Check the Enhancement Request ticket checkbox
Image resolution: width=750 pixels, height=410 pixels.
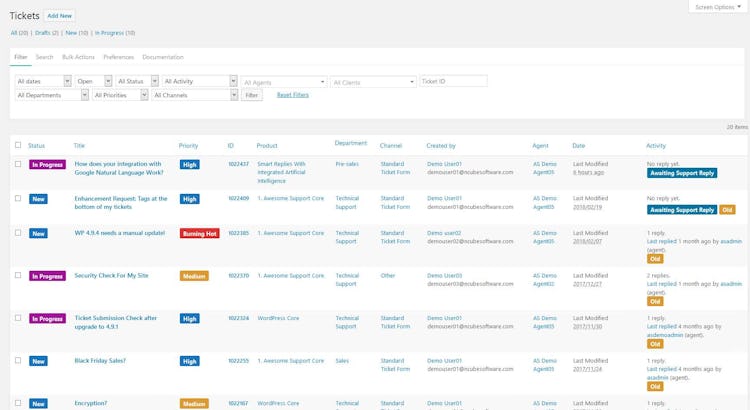coord(18,199)
